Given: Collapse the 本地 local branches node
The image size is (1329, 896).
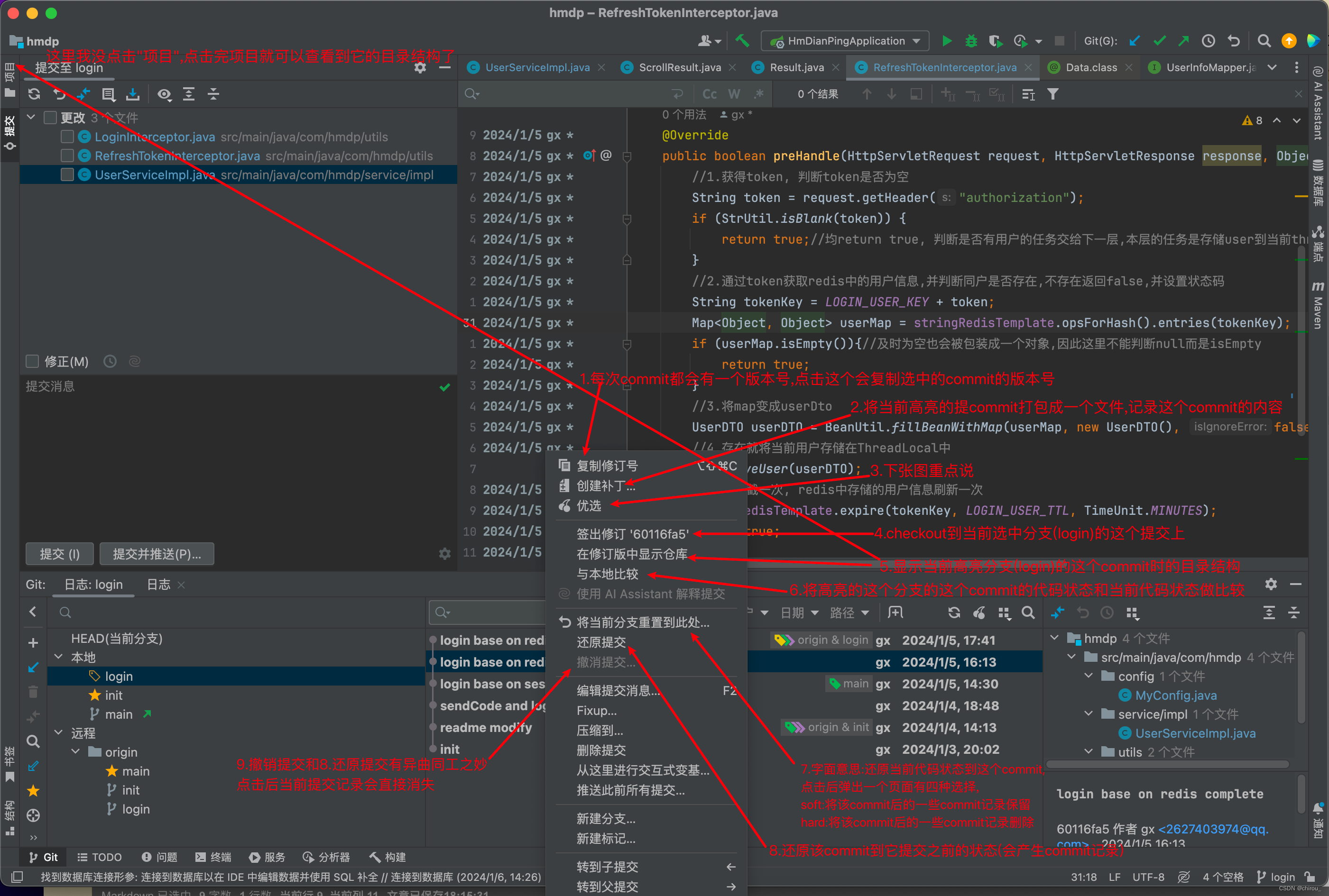Looking at the screenshot, I should click(x=58, y=657).
